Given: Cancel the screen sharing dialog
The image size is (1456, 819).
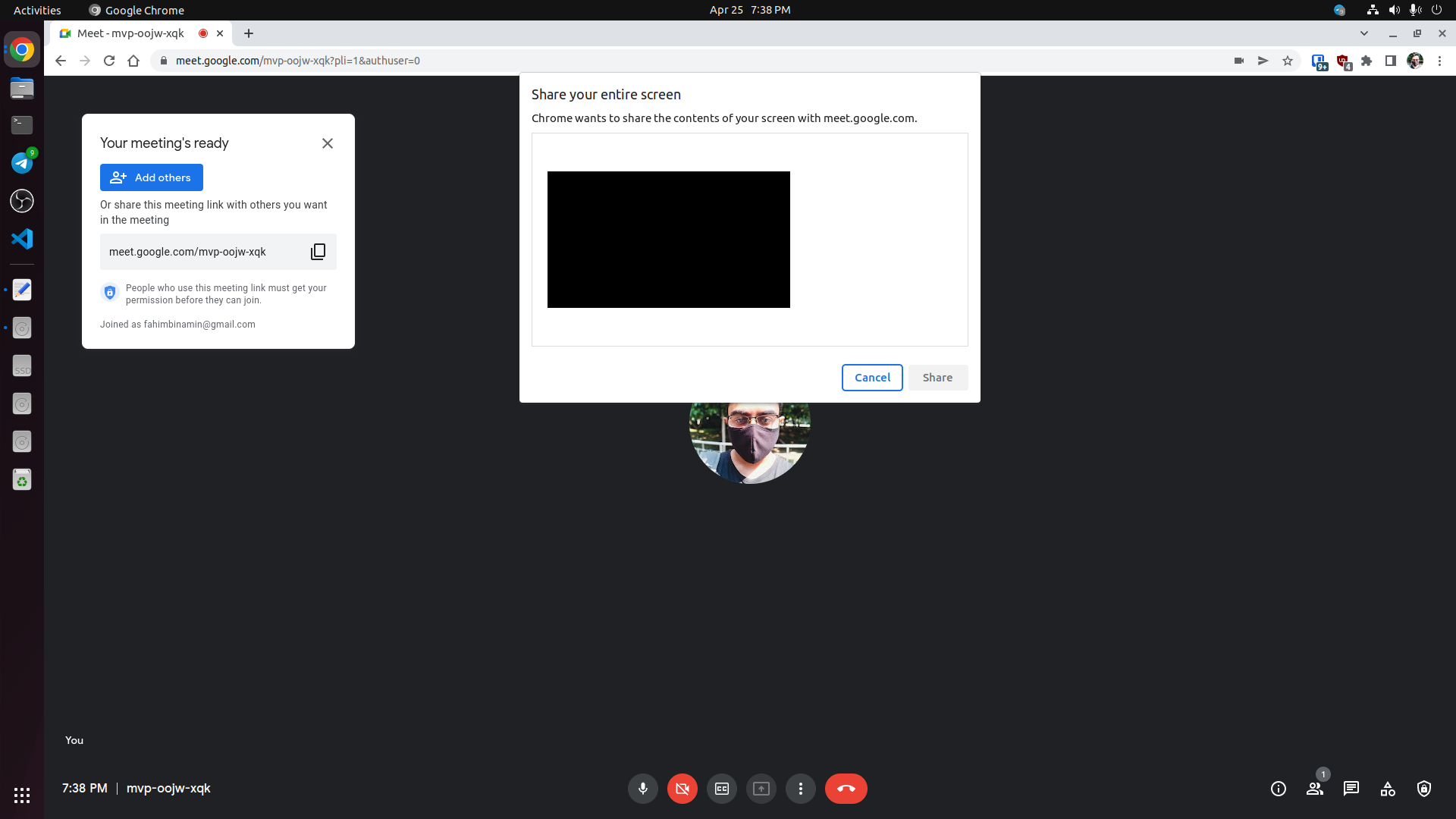Looking at the screenshot, I should pos(871,378).
